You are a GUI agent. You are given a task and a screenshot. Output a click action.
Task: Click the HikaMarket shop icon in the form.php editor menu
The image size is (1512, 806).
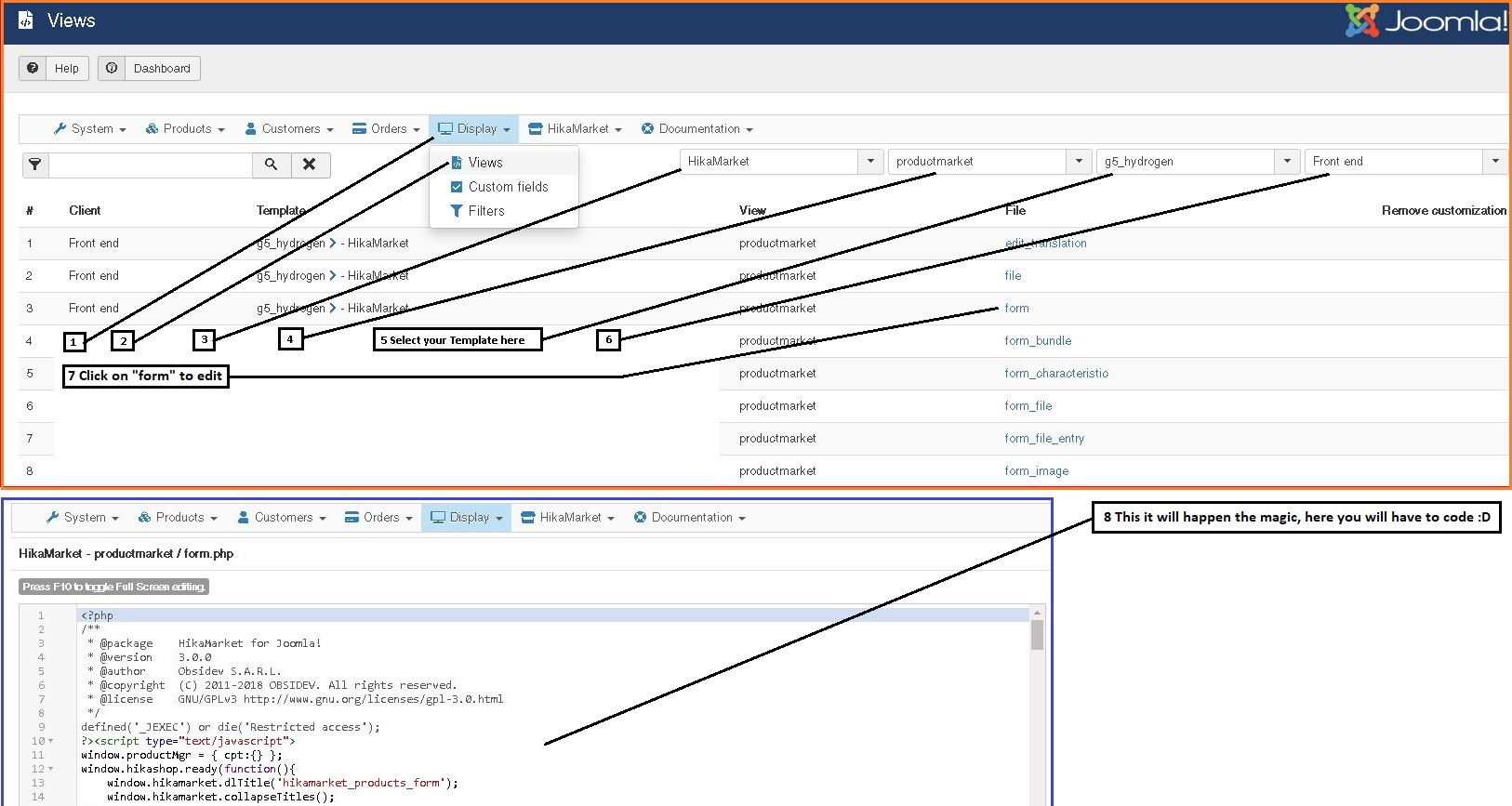(528, 518)
